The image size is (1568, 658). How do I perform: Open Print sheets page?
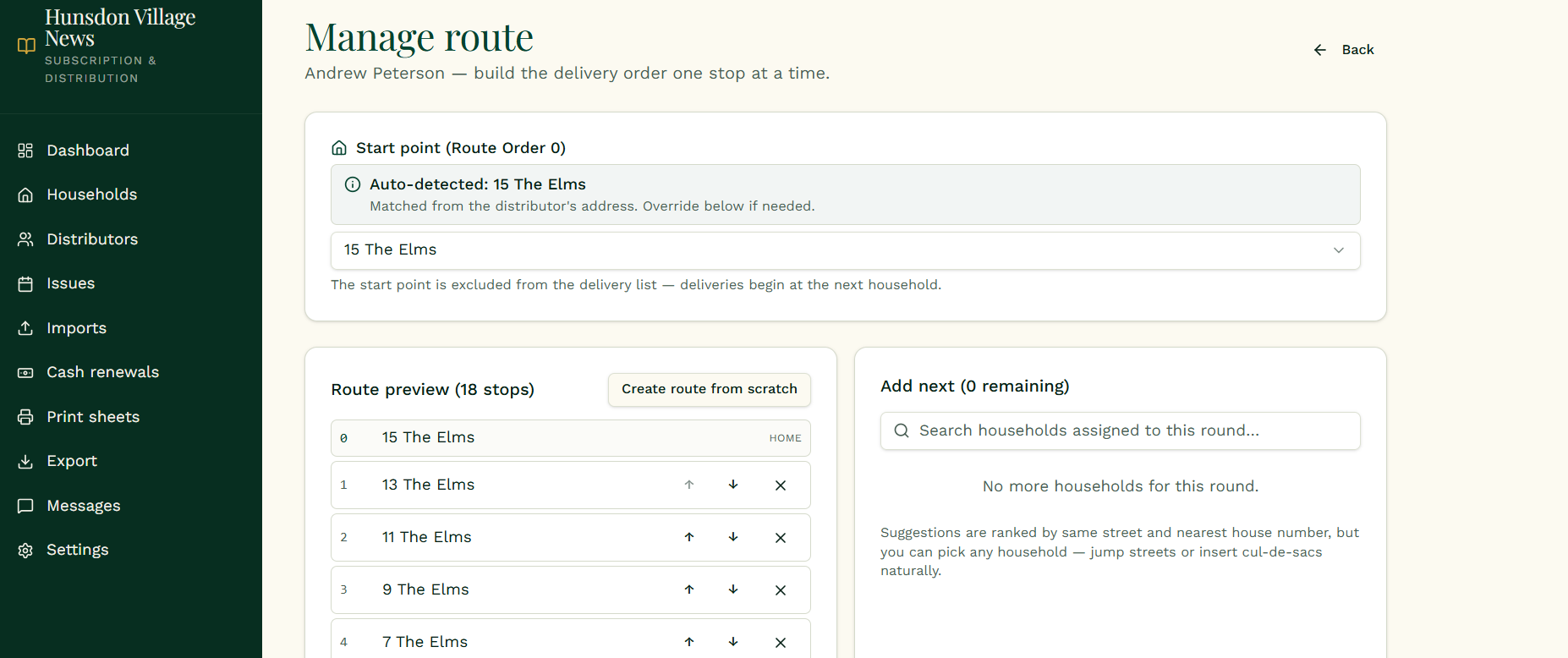[x=93, y=417]
